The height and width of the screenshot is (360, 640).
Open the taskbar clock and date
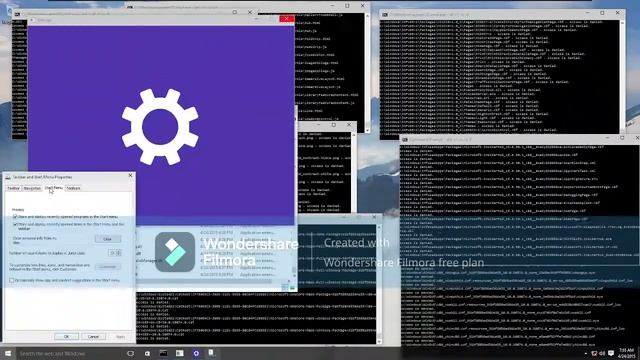click(627, 353)
